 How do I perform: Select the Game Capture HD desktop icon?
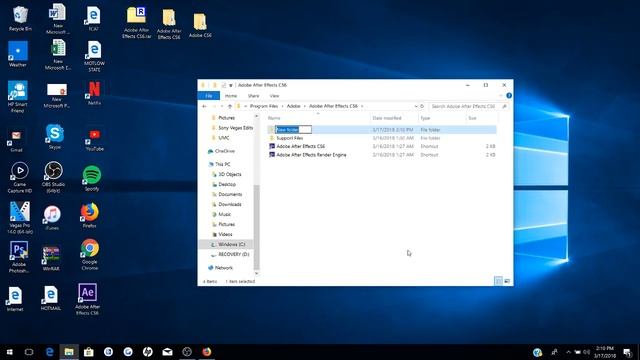20,177
